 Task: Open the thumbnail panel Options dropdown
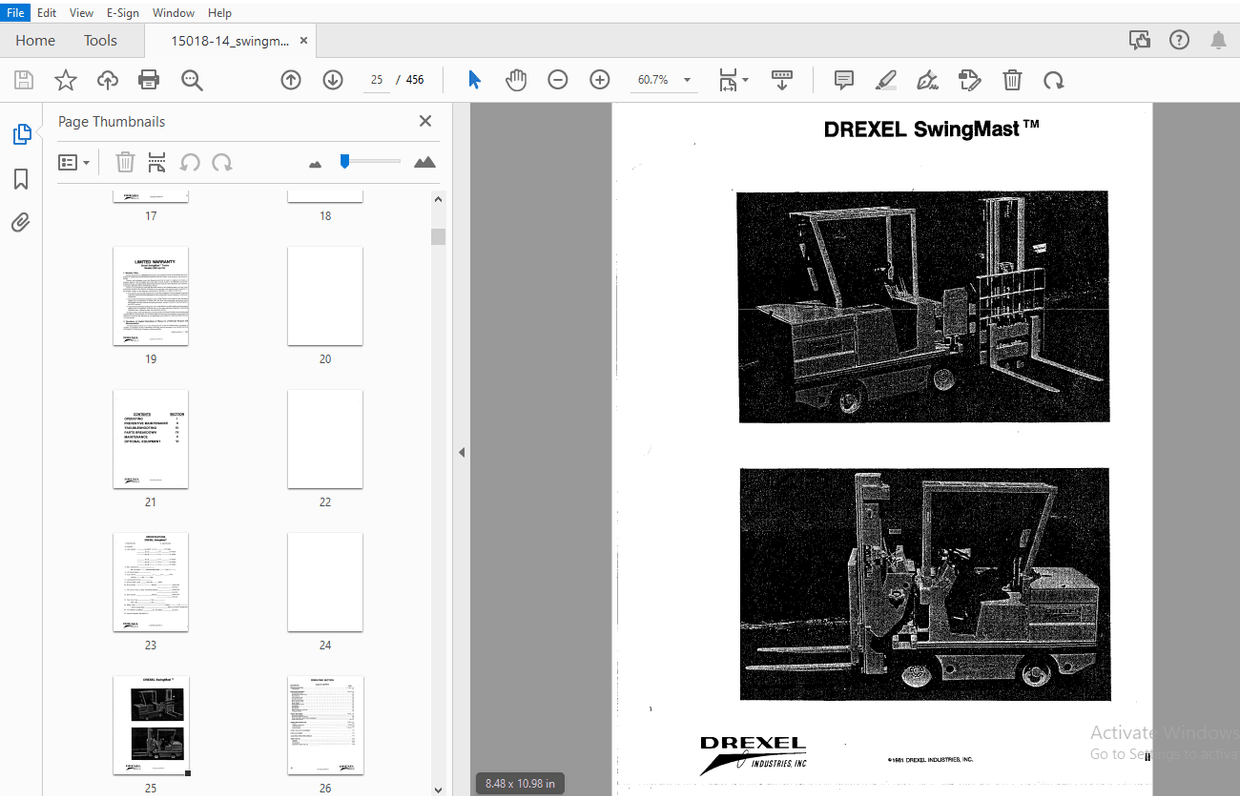[x=74, y=161]
